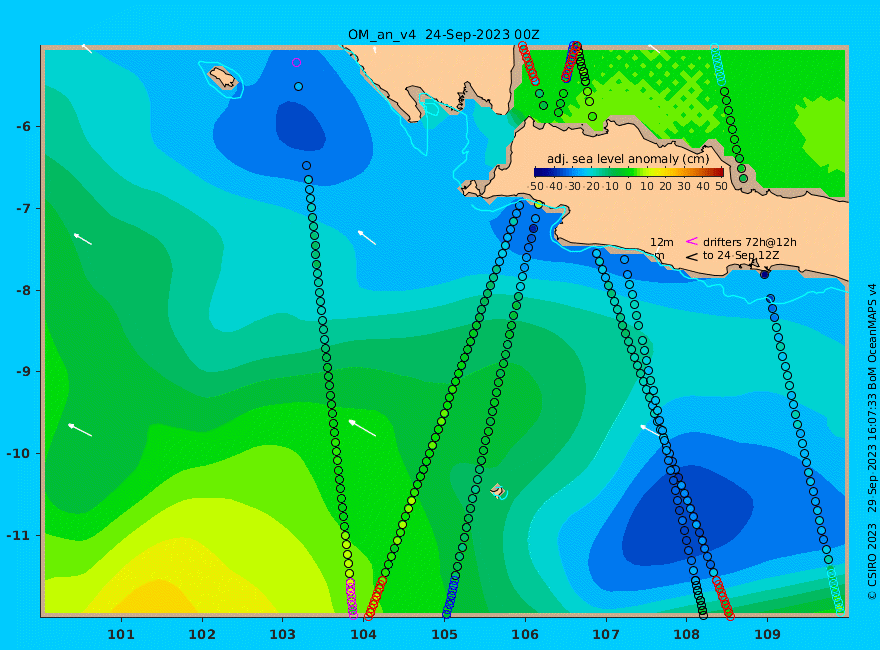Click the CSIRO 2023 BoM OceanMAPS copyright text
The width and height of the screenshot is (880, 650).
[872, 442]
